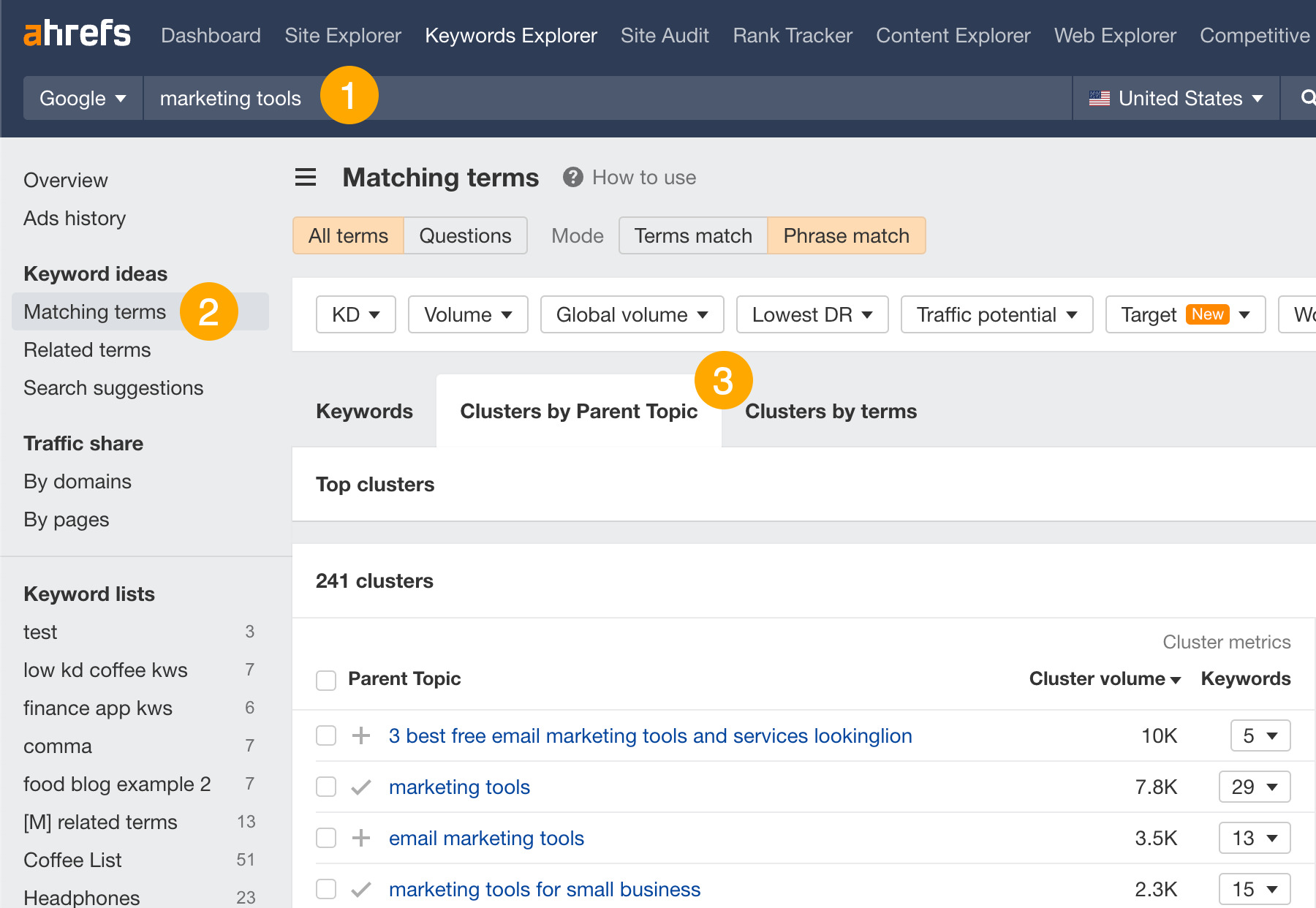
Task: Open the hamburger menu beside Matching terms
Action: (306, 177)
